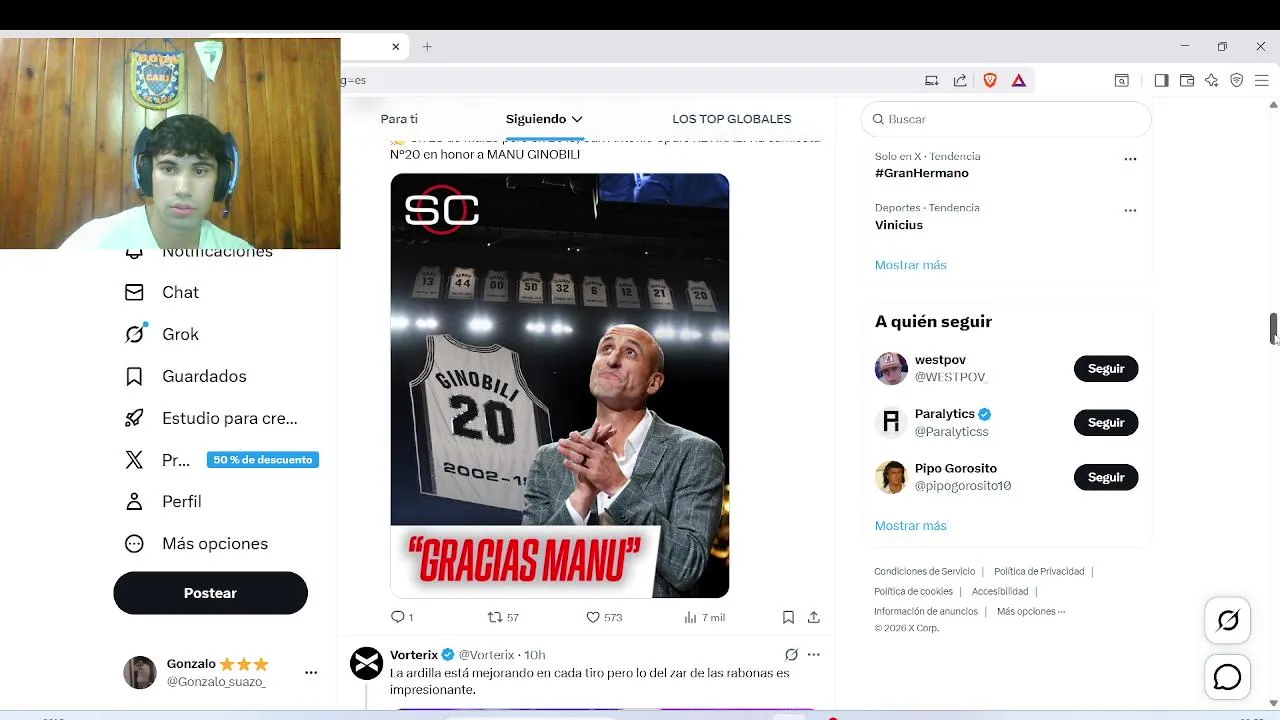The width and height of the screenshot is (1280, 720).
Task: Open more options on Vorterix post
Action: point(814,655)
